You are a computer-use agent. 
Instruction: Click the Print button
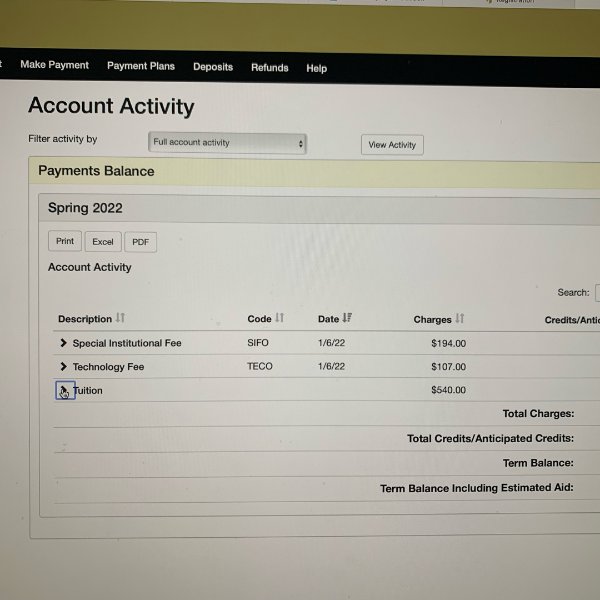click(x=65, y=241)
